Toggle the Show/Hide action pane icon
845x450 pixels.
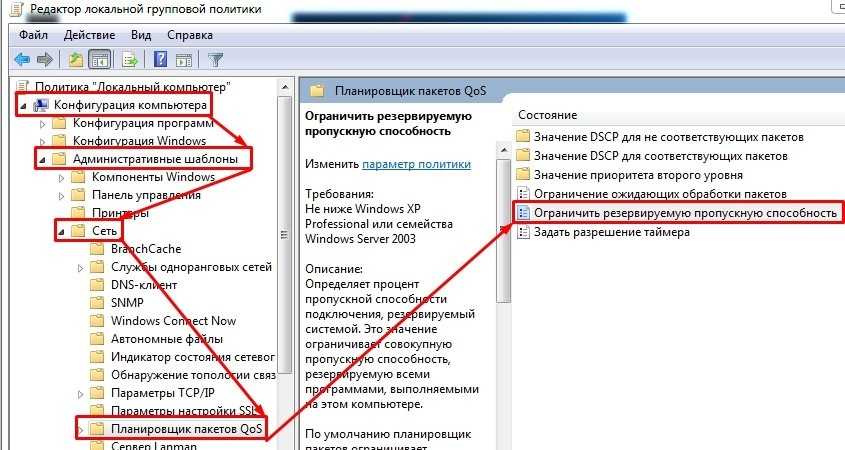pyautogui.click(x=182, y=59)
